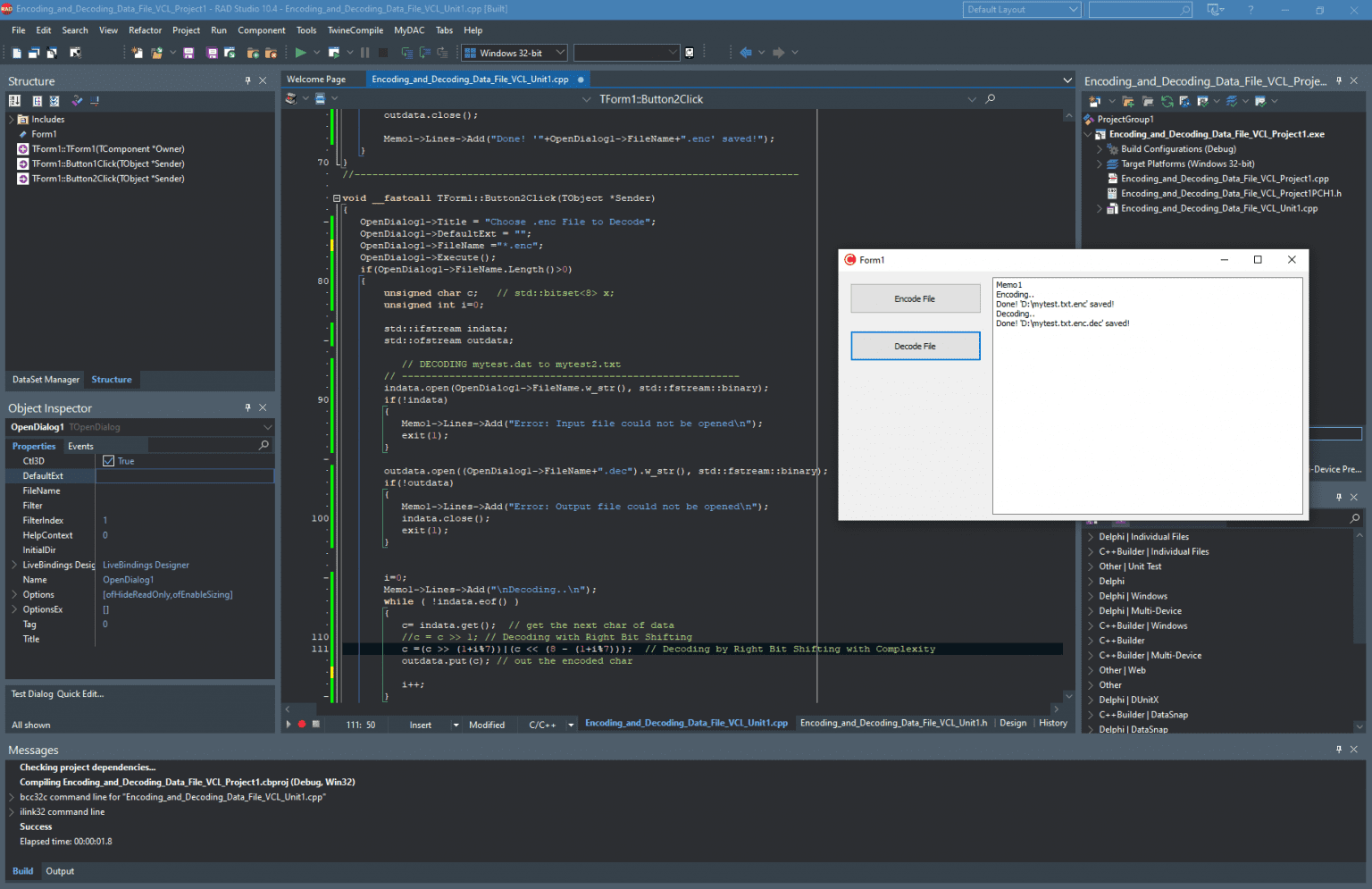Open the DataSet Manager tab

point(46,380)
